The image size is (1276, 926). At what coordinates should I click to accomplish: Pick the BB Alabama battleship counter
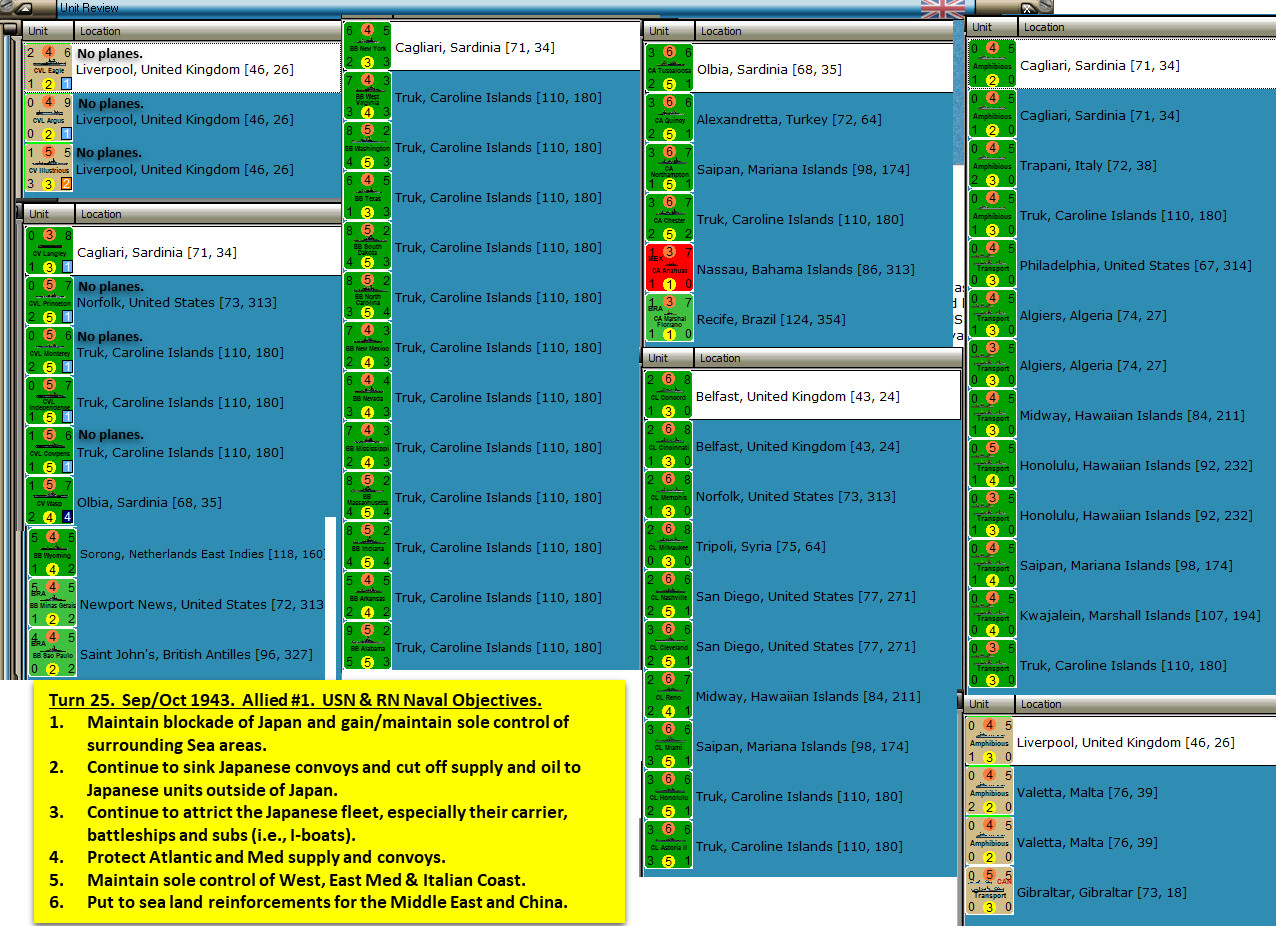[367, 646]
